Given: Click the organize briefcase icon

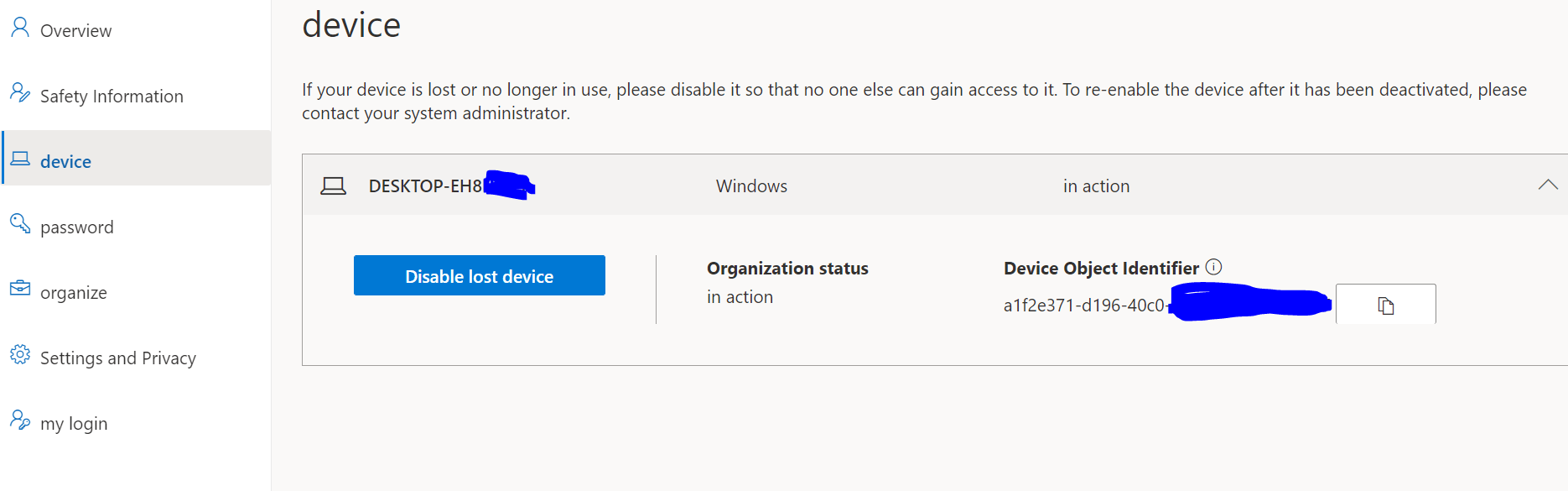Looking at the screenshot, I should point(20,289).
